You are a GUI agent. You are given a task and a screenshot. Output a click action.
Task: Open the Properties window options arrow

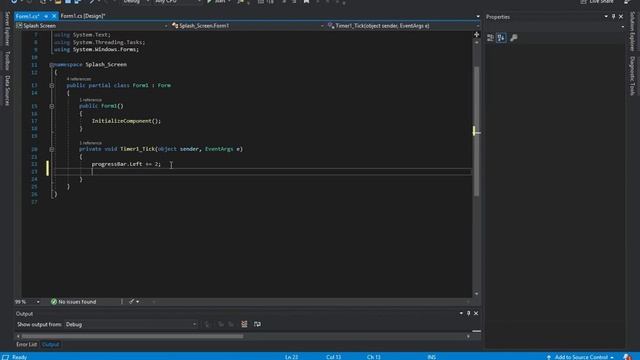point(606,17)
